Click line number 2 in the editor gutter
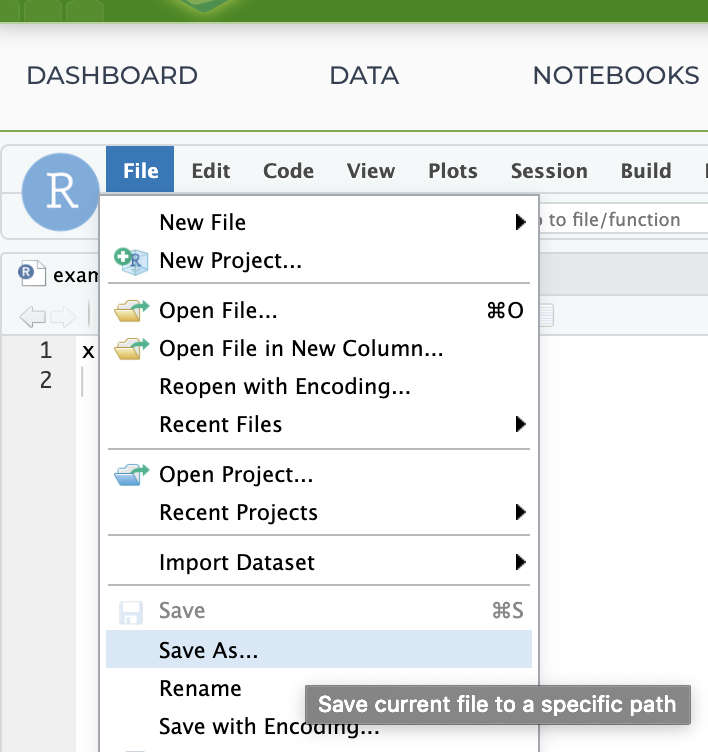 coord(46,380)
